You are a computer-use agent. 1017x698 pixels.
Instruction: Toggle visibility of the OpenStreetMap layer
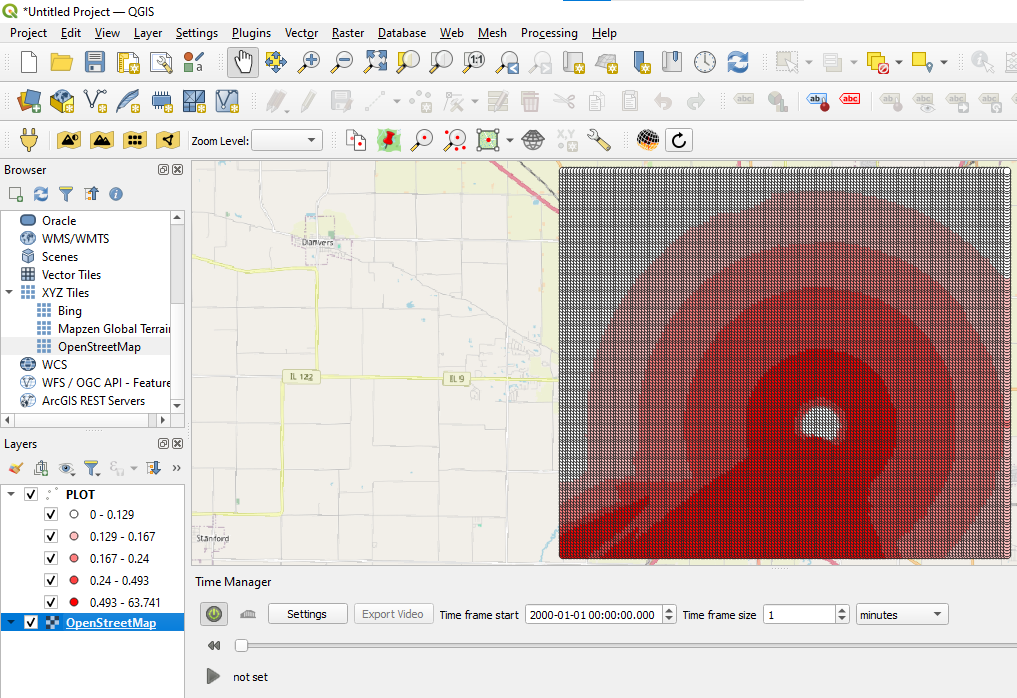pos(30,623)
